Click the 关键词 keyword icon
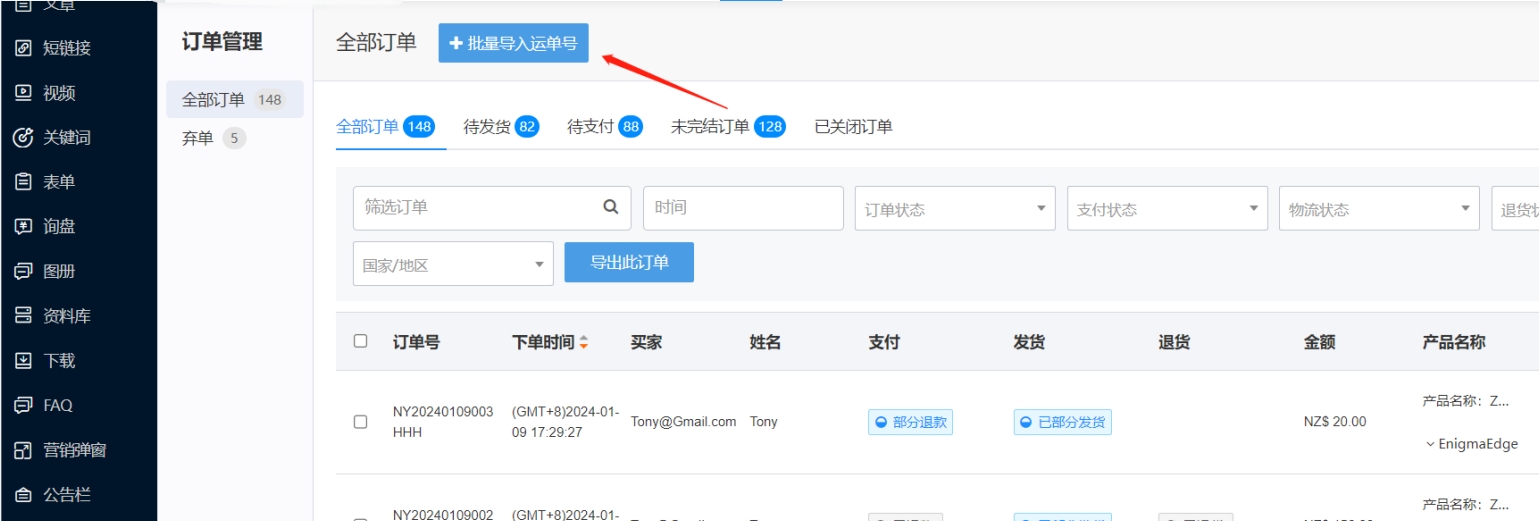1539x521 pixels. (23, 138)
